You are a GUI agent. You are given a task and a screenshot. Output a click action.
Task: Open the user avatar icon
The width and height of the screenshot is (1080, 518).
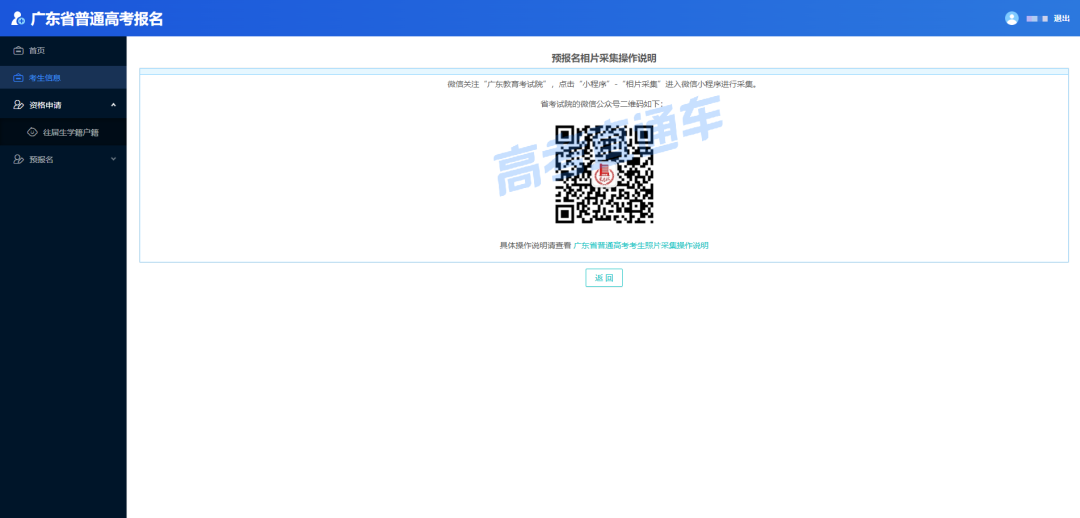point(1011,19)
